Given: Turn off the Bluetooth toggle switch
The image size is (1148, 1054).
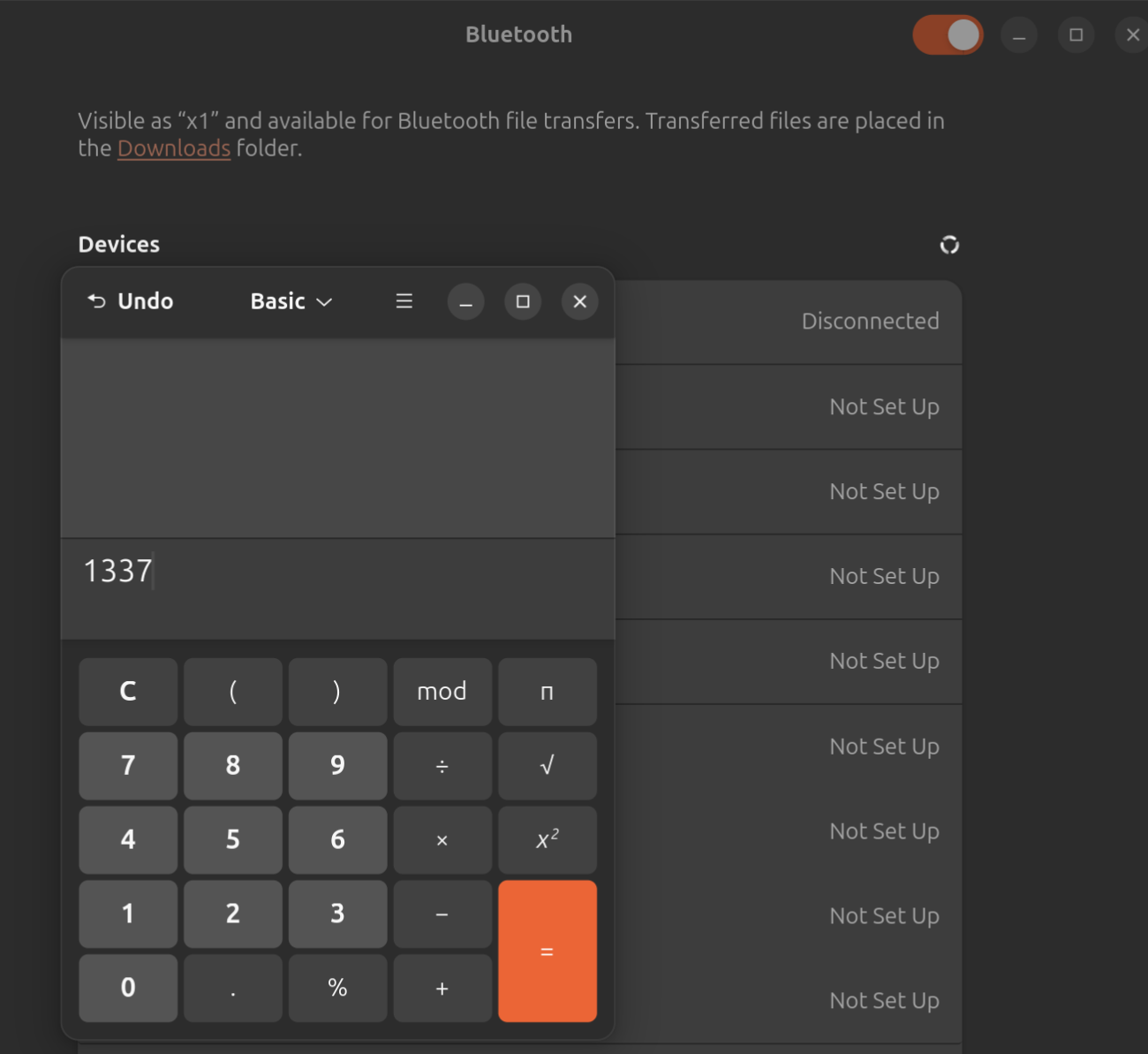Looking at the screenshot, I should (x=947, y=35).
